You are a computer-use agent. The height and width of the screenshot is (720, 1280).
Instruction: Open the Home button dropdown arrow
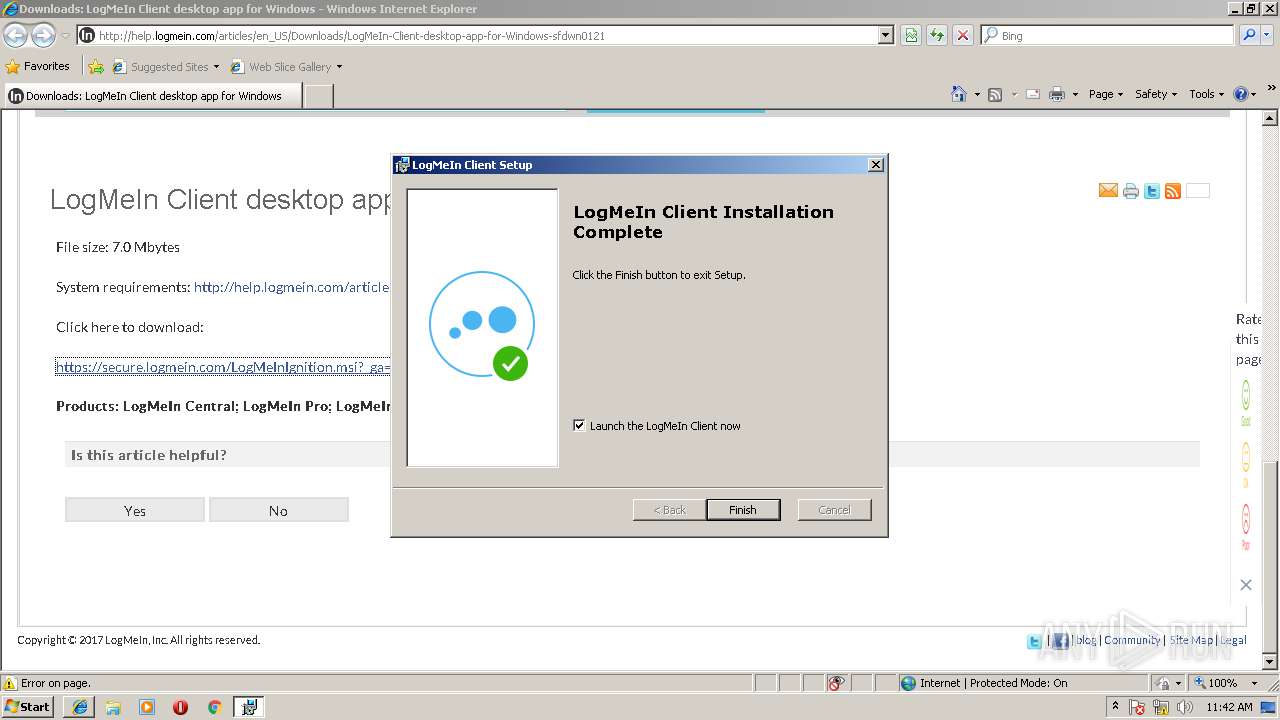click(x=977, y=94)
